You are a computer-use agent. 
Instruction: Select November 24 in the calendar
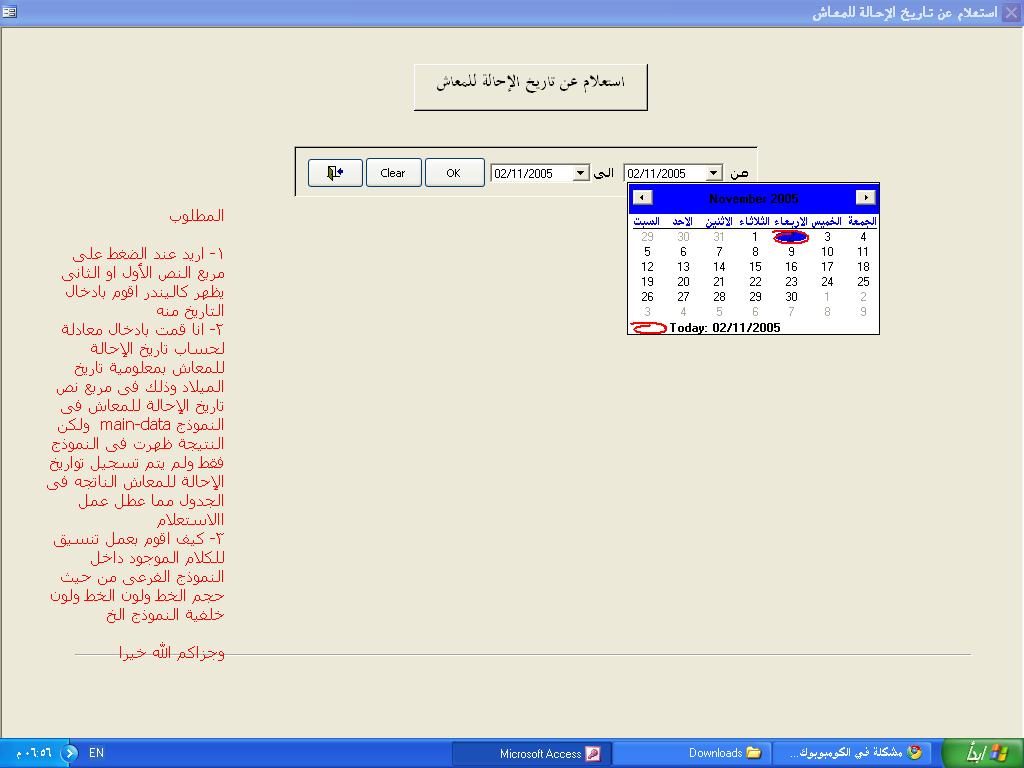[x=827, y=282]
